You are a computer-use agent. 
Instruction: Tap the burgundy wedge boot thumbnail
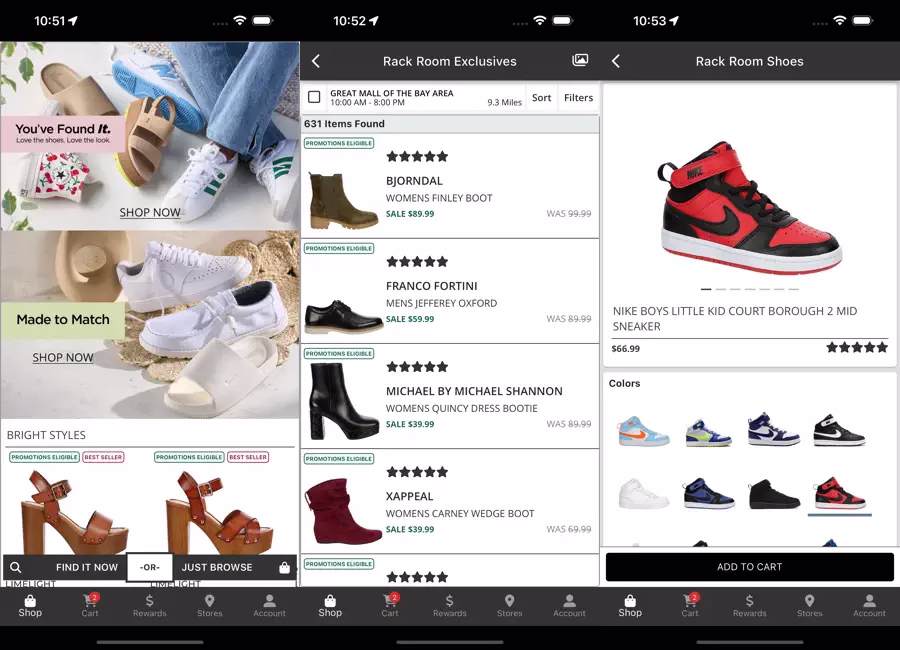pyautogui.click(x=343, y=512)
